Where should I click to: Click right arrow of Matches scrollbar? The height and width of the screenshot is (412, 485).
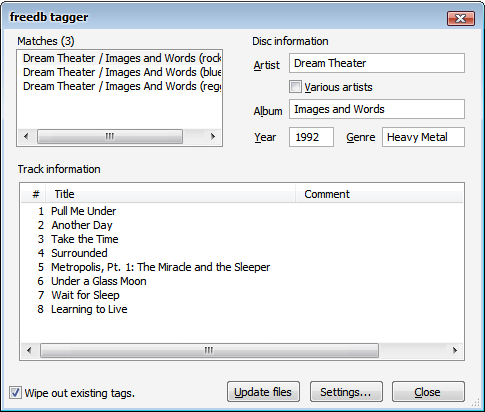point(213,136)
